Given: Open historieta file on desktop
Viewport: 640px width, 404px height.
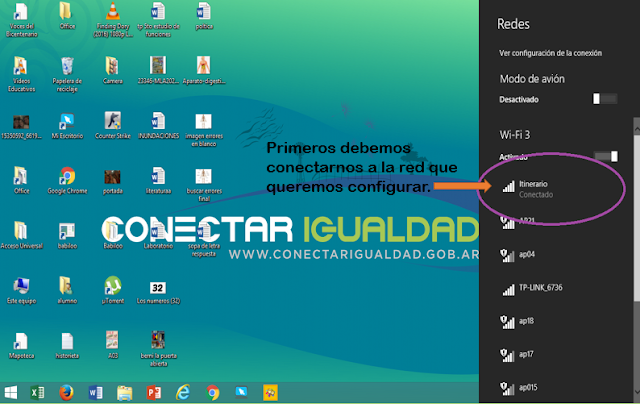Looking at the screenshot, I should pos(67,346).
